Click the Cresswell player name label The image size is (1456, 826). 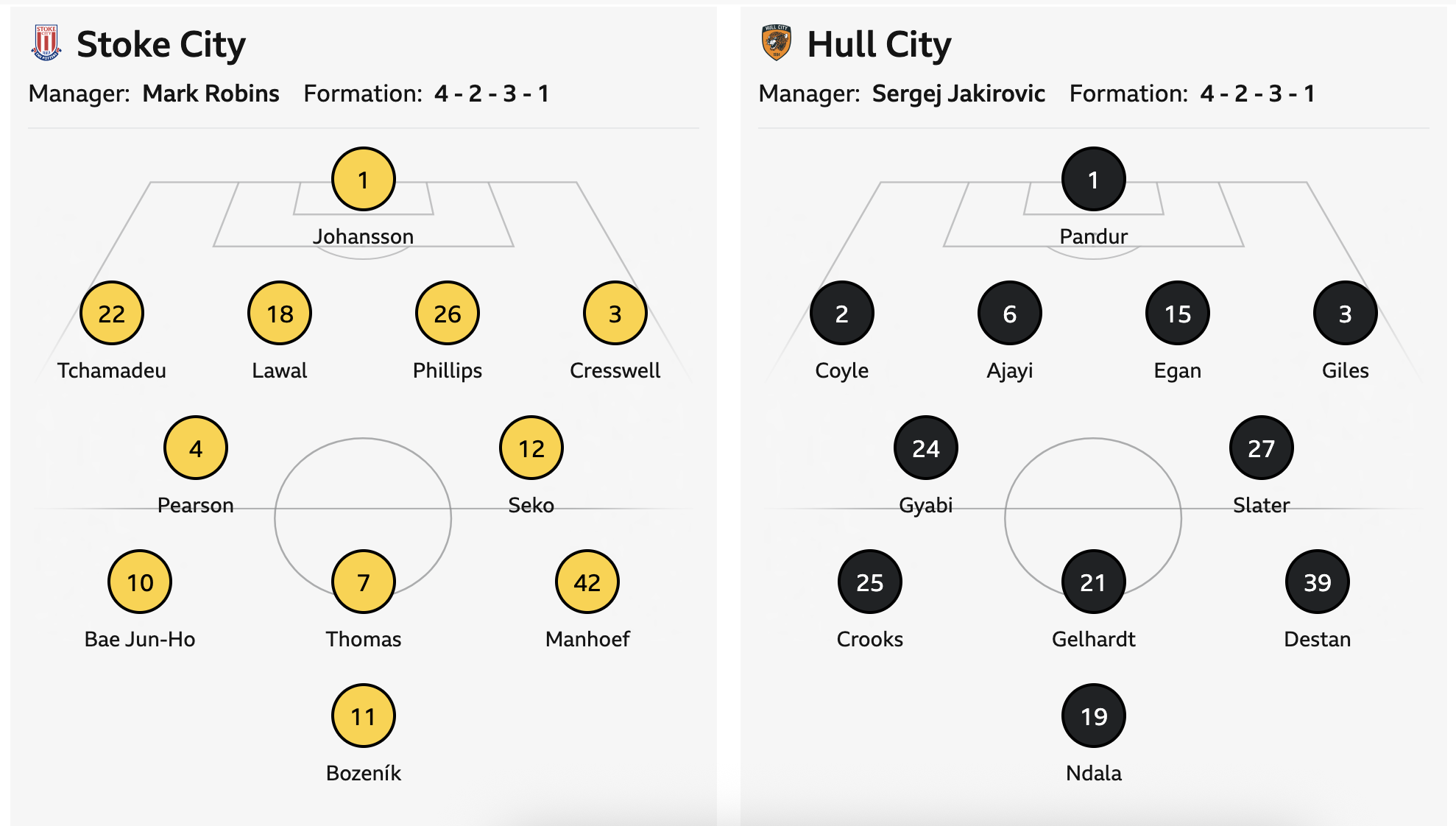coord(615,370)
